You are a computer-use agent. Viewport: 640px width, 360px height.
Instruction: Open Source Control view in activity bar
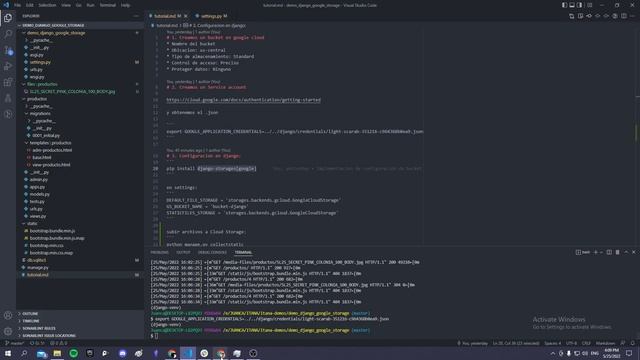coord(8,50)
